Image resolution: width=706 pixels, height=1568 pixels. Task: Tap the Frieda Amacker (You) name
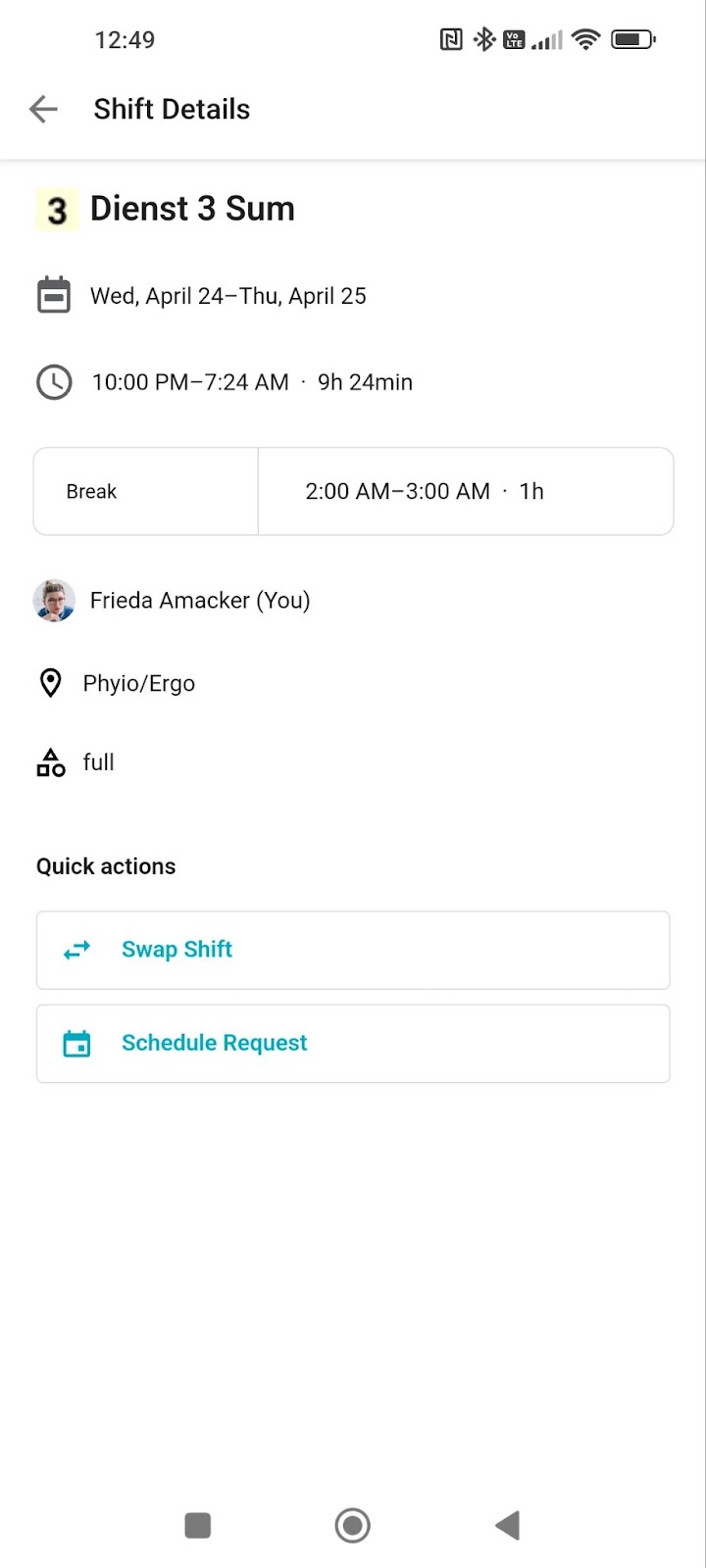200,600
